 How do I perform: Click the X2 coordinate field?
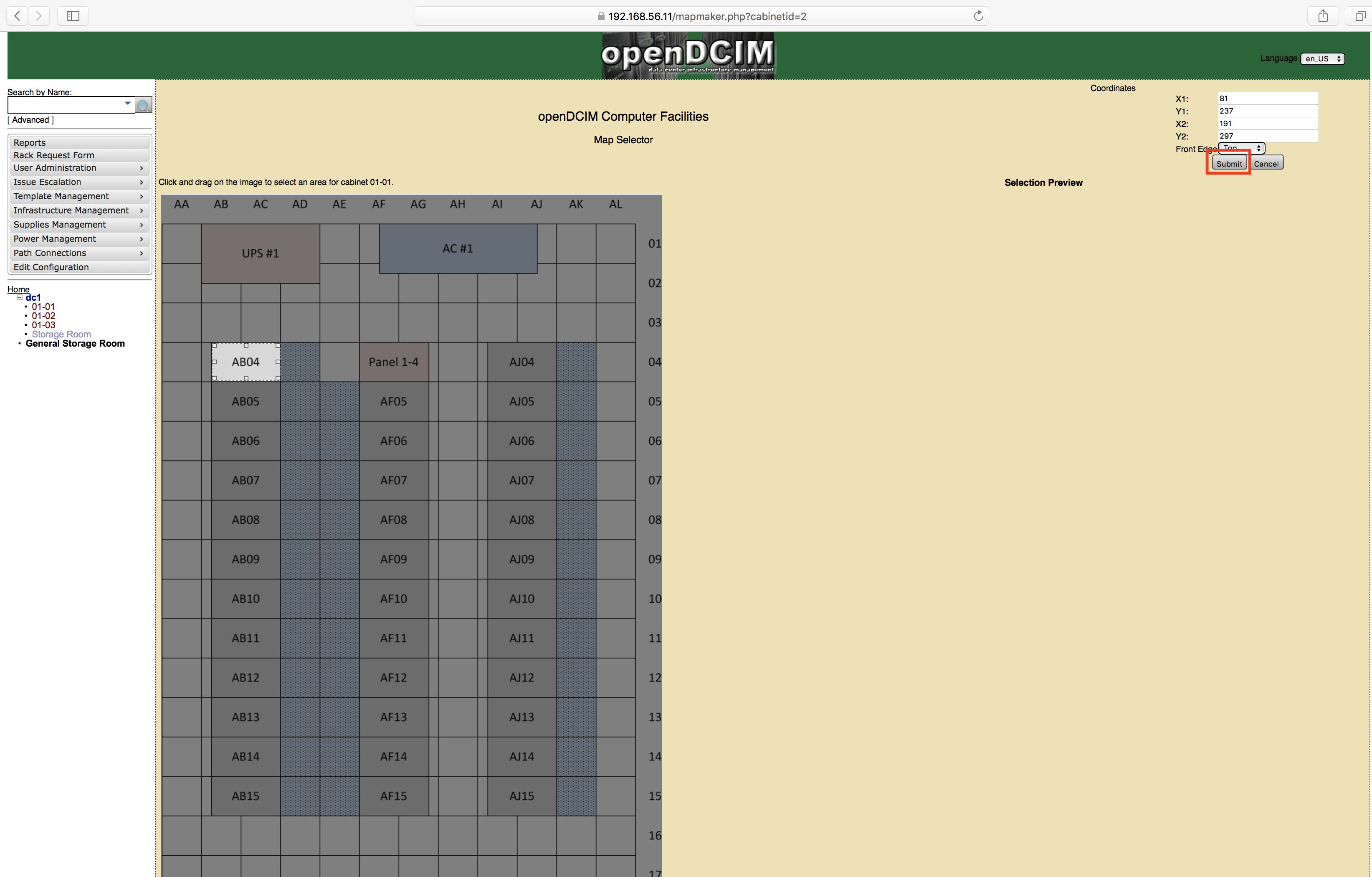tap(1268, 124)
